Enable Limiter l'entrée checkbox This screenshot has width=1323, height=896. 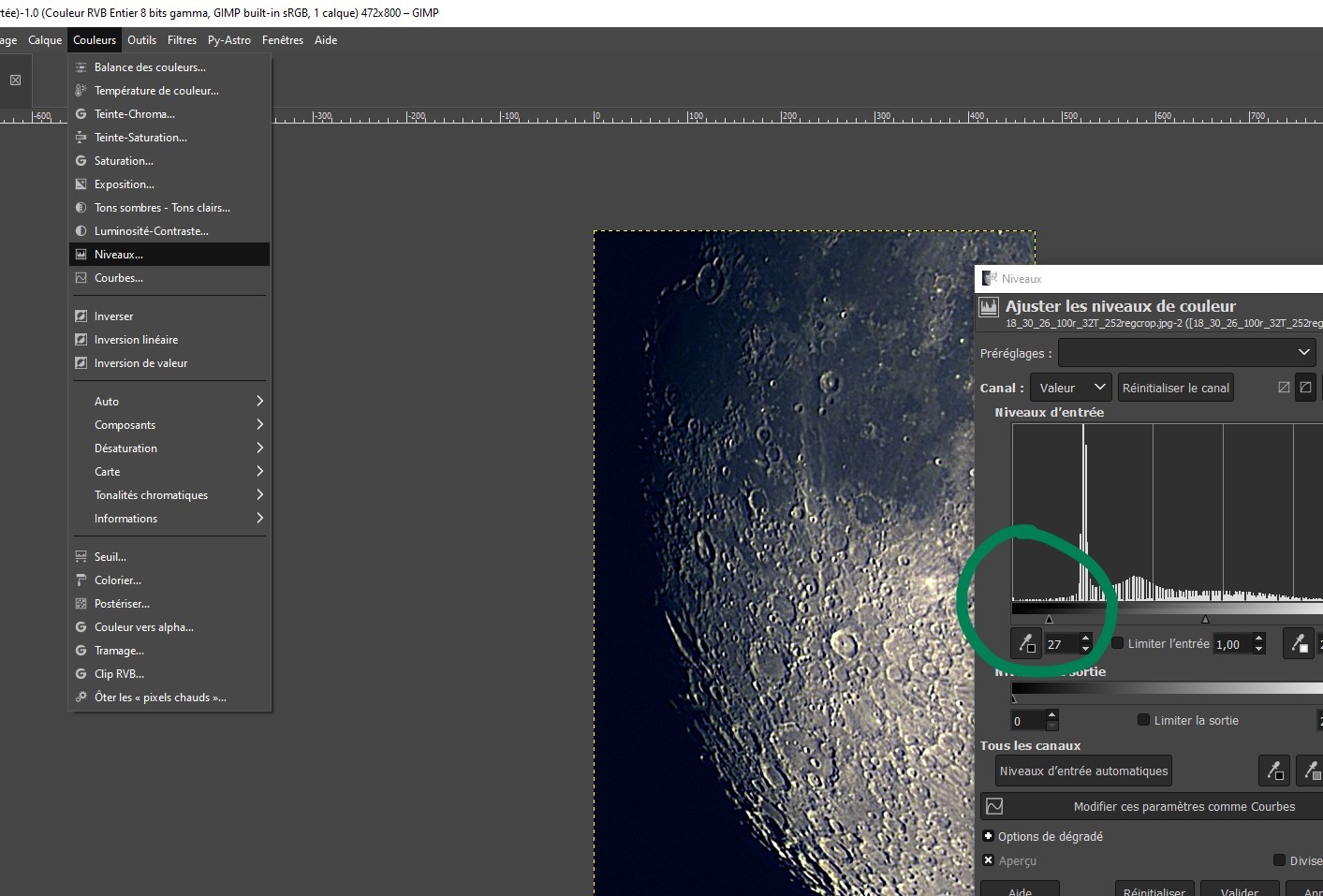(1117, 643)
